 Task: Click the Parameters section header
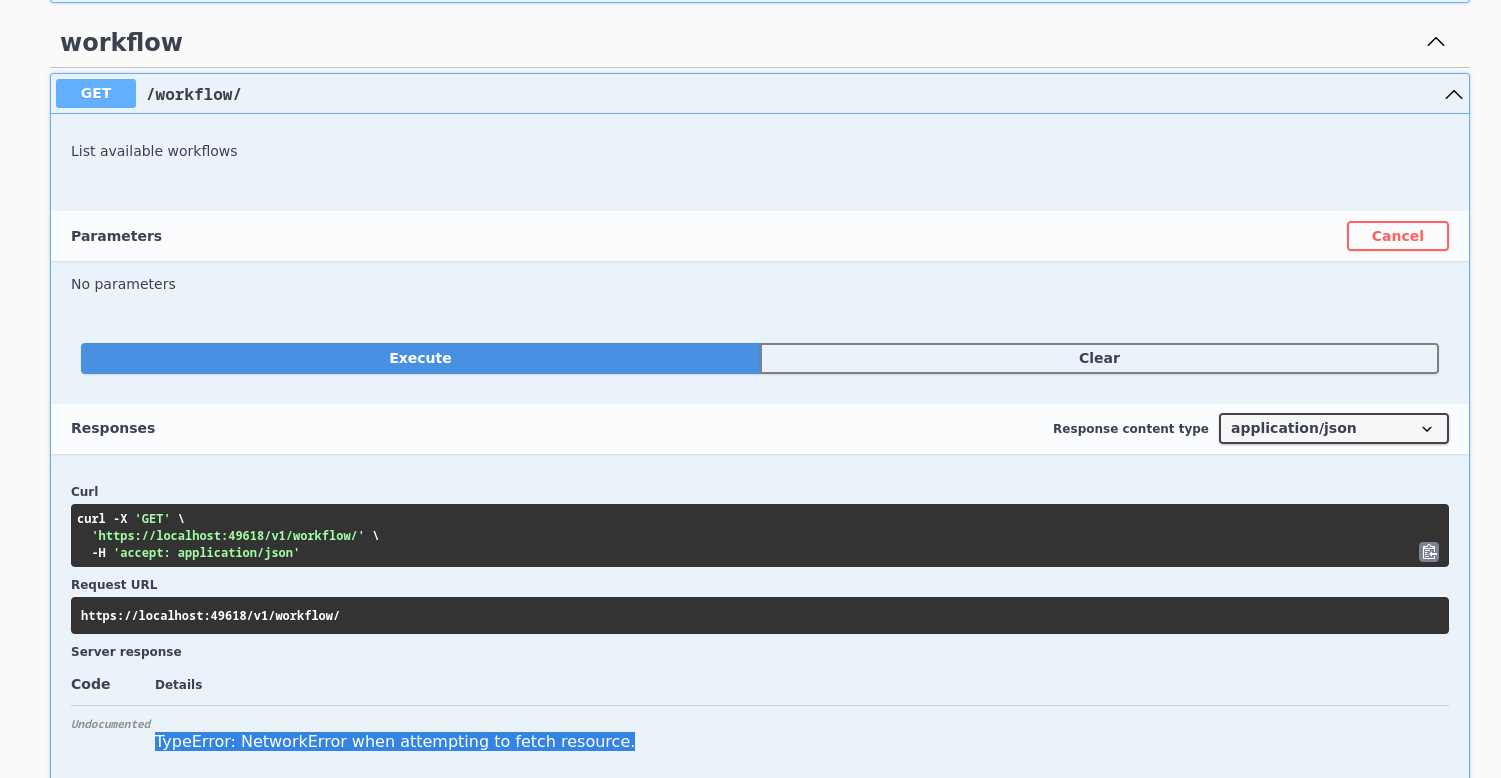point(116,236)
